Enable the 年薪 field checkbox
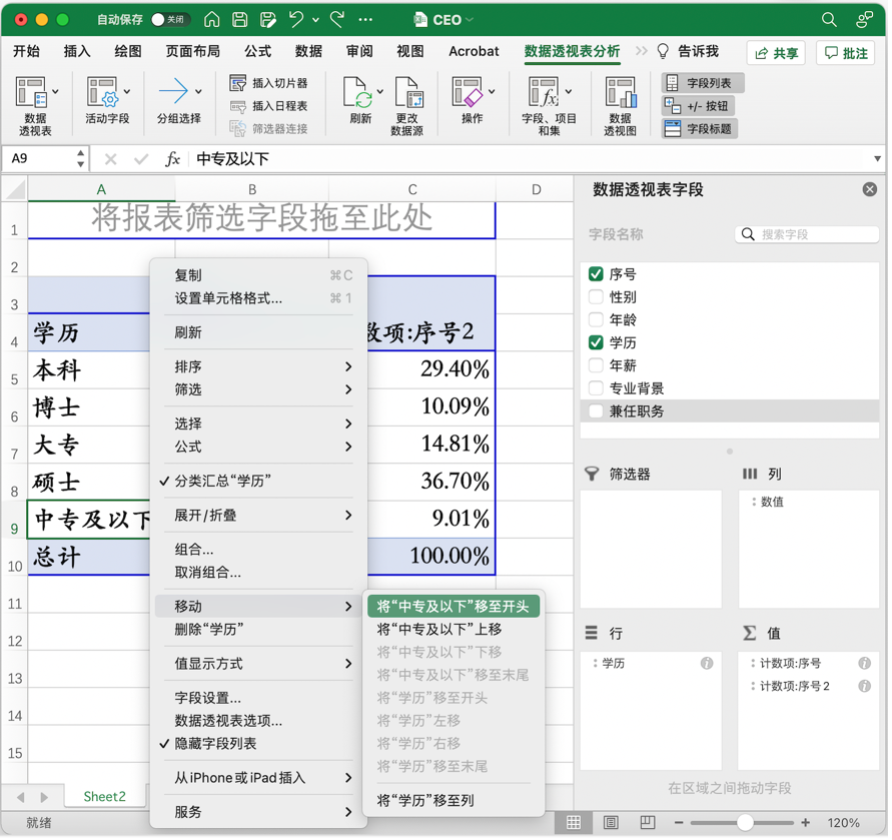Image resolution: width=892 pixels, height=840 pixels. click(x=596, y=366)
